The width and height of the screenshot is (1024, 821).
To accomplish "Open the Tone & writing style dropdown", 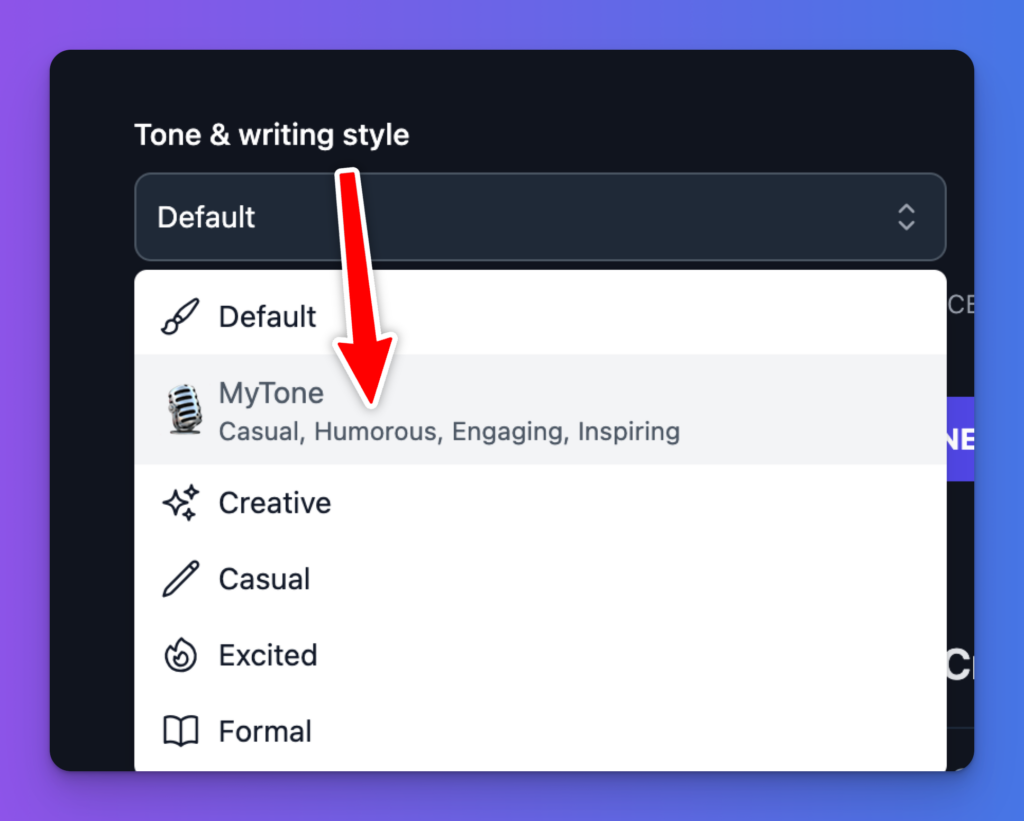I will (x=540, y=217).
